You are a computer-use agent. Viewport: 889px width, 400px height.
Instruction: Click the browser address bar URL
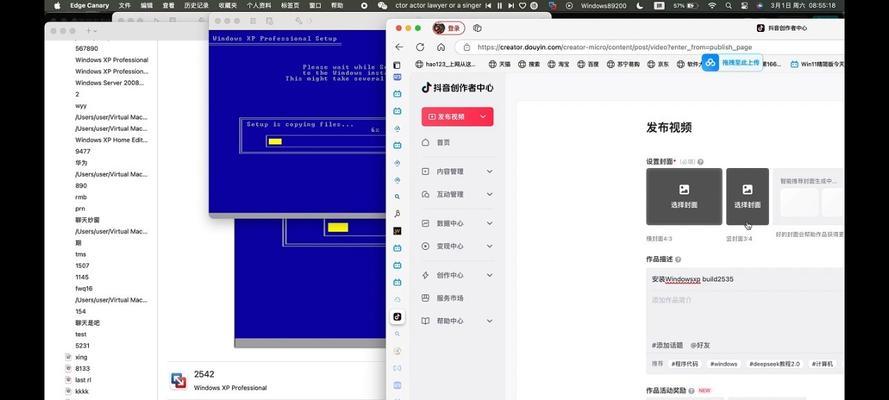point(615,48)
